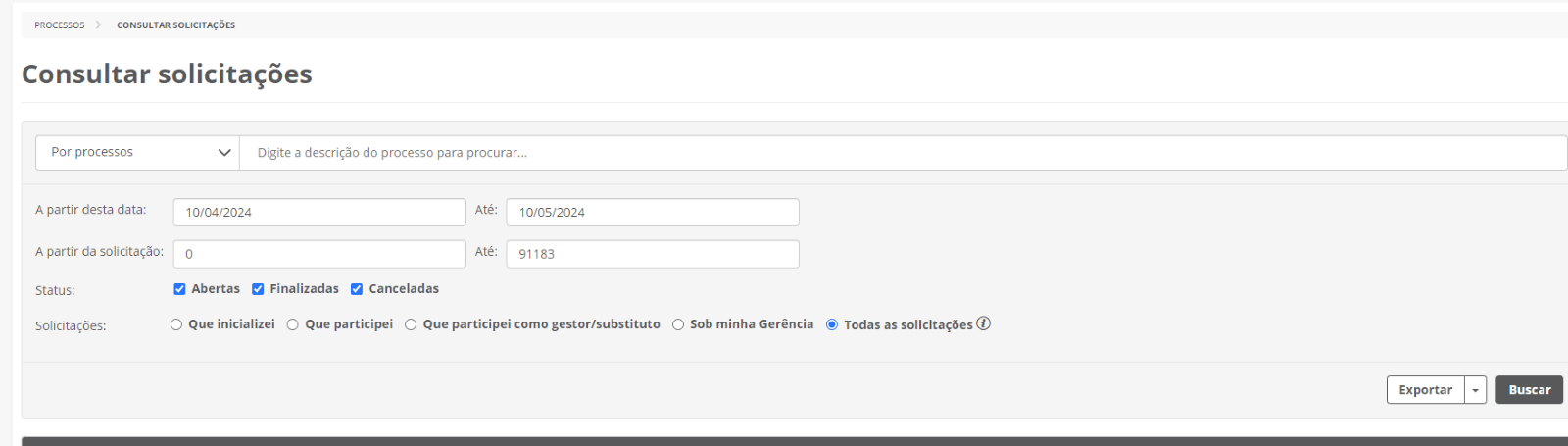Select the Que inicializei radio option
1568x446 pixels.
tap(176, 324)
